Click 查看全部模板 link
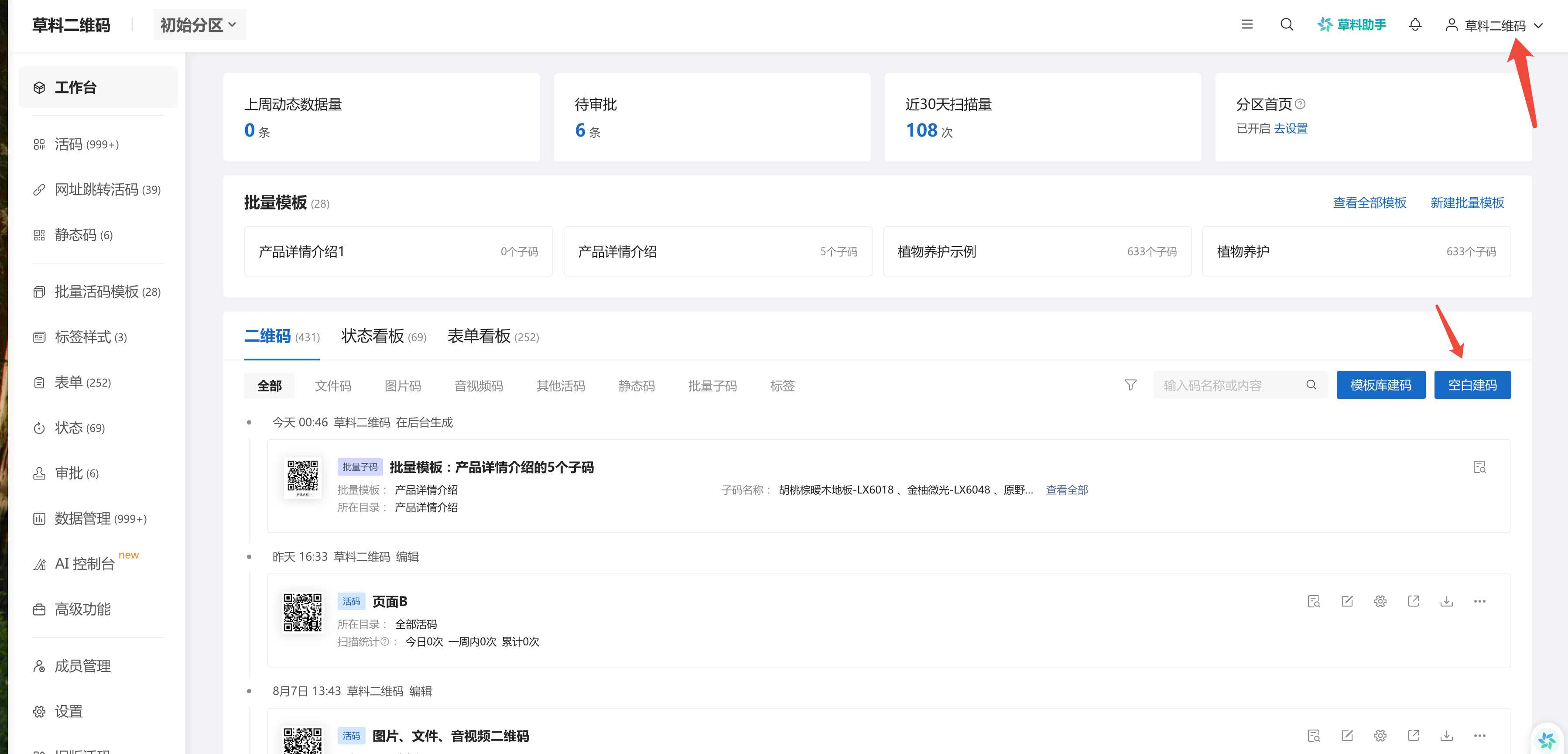Image resolution: width=1568 pixels, height=754 pixels. tap(1369, 202)
